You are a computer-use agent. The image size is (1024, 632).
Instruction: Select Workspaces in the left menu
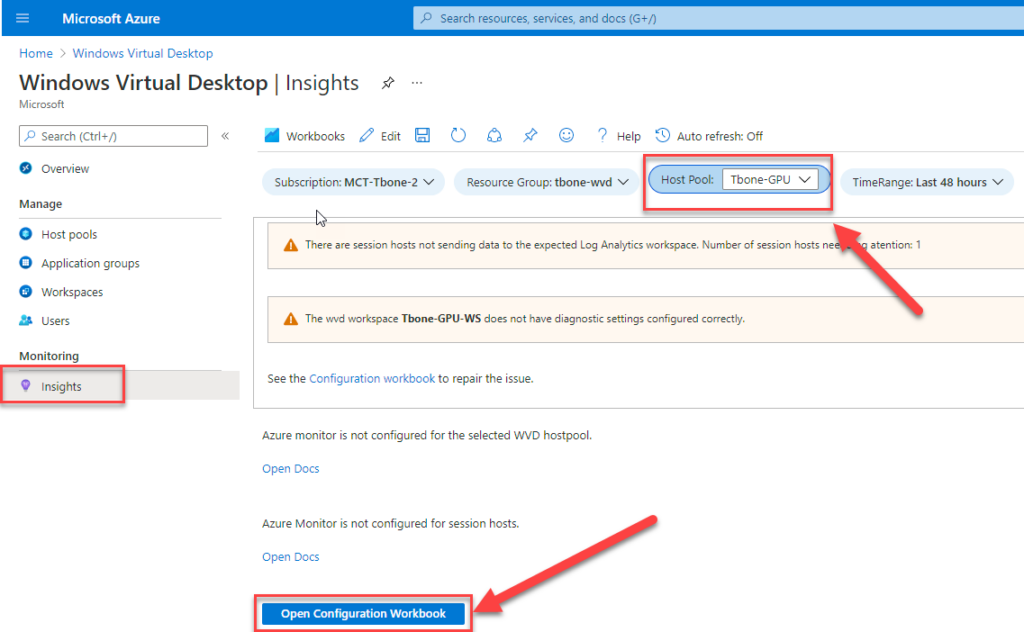(x=72, y=291)
